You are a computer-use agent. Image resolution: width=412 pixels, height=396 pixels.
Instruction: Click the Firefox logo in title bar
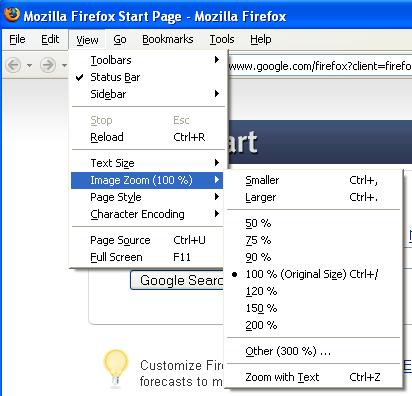12,15
